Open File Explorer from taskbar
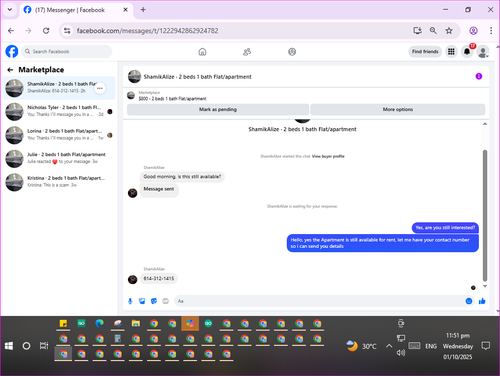Image resolution: width=500 pixels, height=376 pixels. tap(136, 323)
